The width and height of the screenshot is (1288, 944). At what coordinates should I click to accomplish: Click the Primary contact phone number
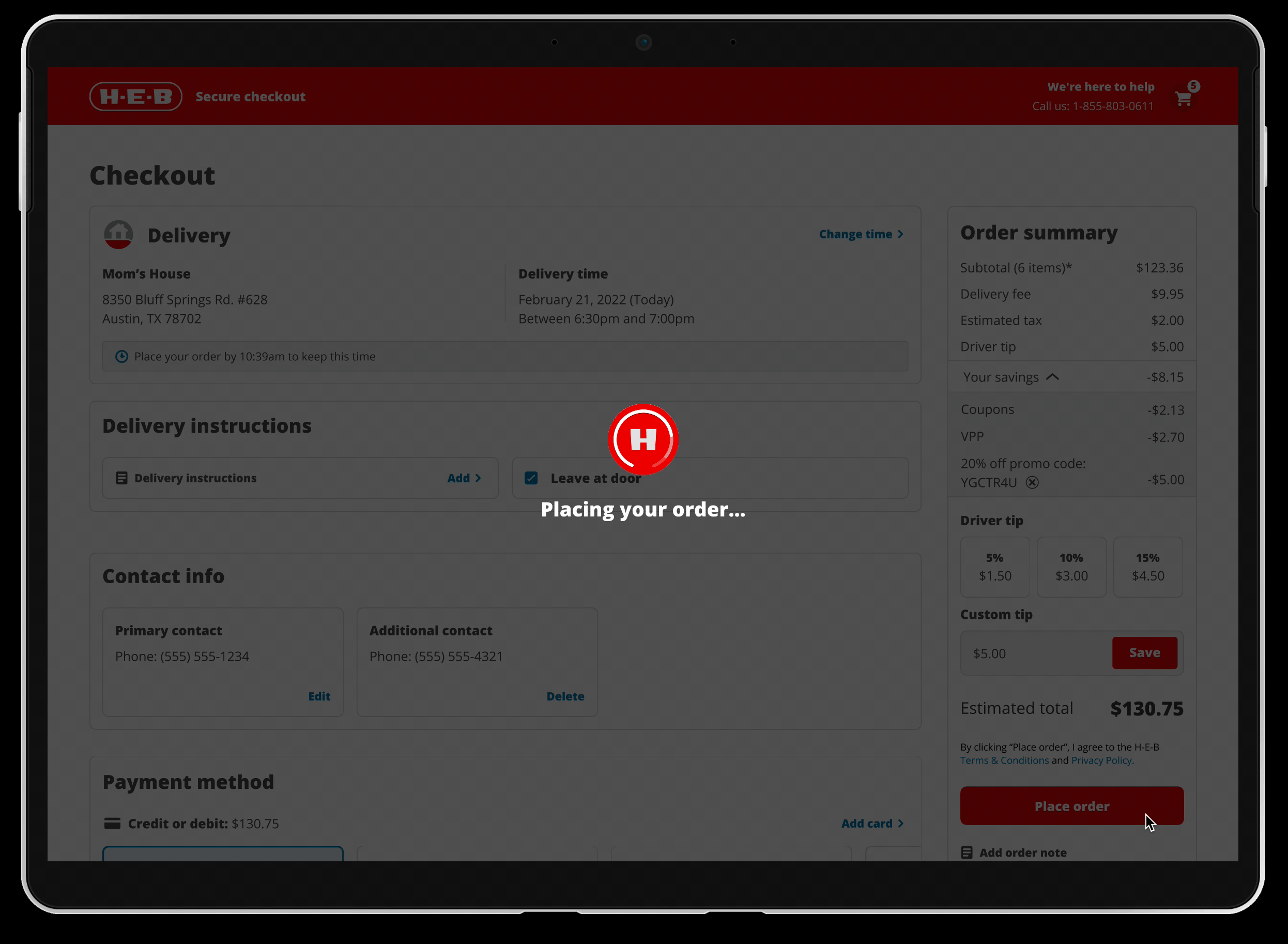(x=181, y=656)
